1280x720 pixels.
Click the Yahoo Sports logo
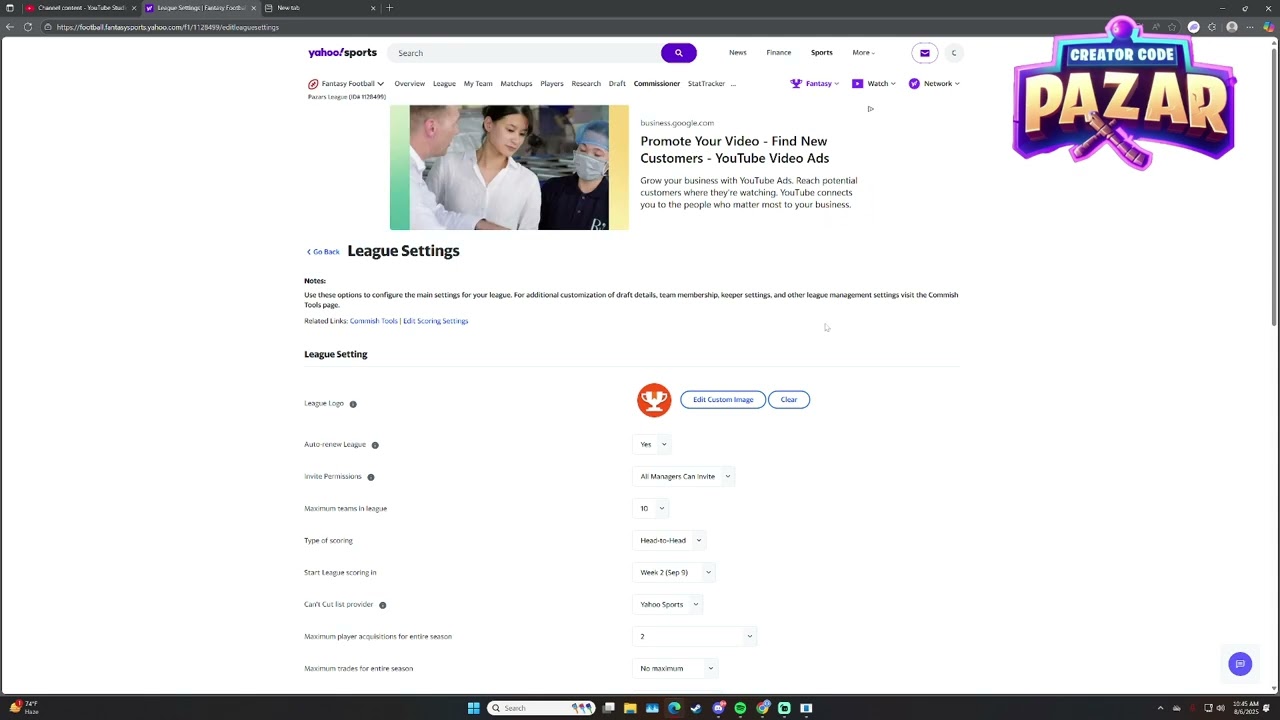342,53
